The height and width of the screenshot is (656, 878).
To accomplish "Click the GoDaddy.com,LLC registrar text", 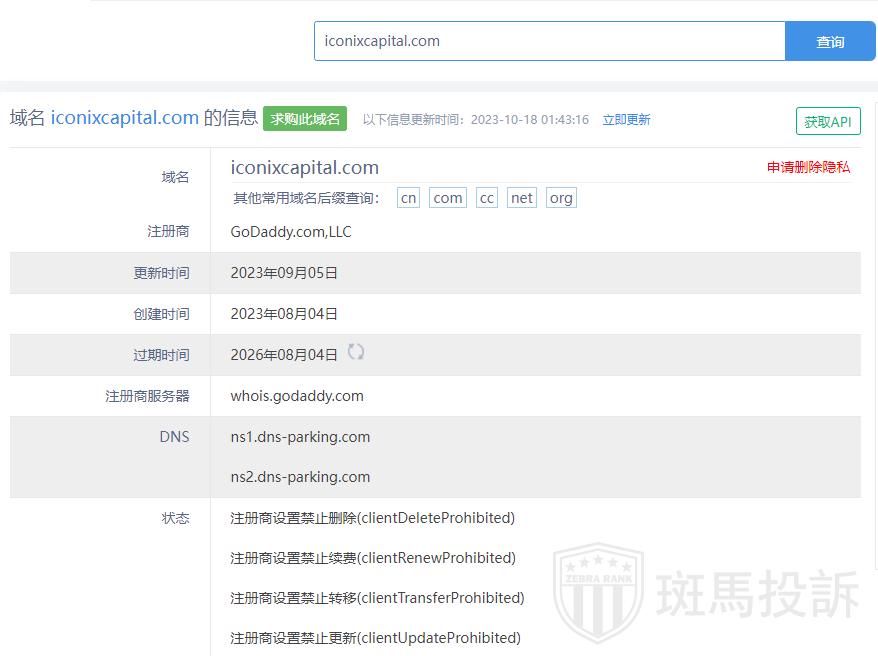I will [291, 232].
